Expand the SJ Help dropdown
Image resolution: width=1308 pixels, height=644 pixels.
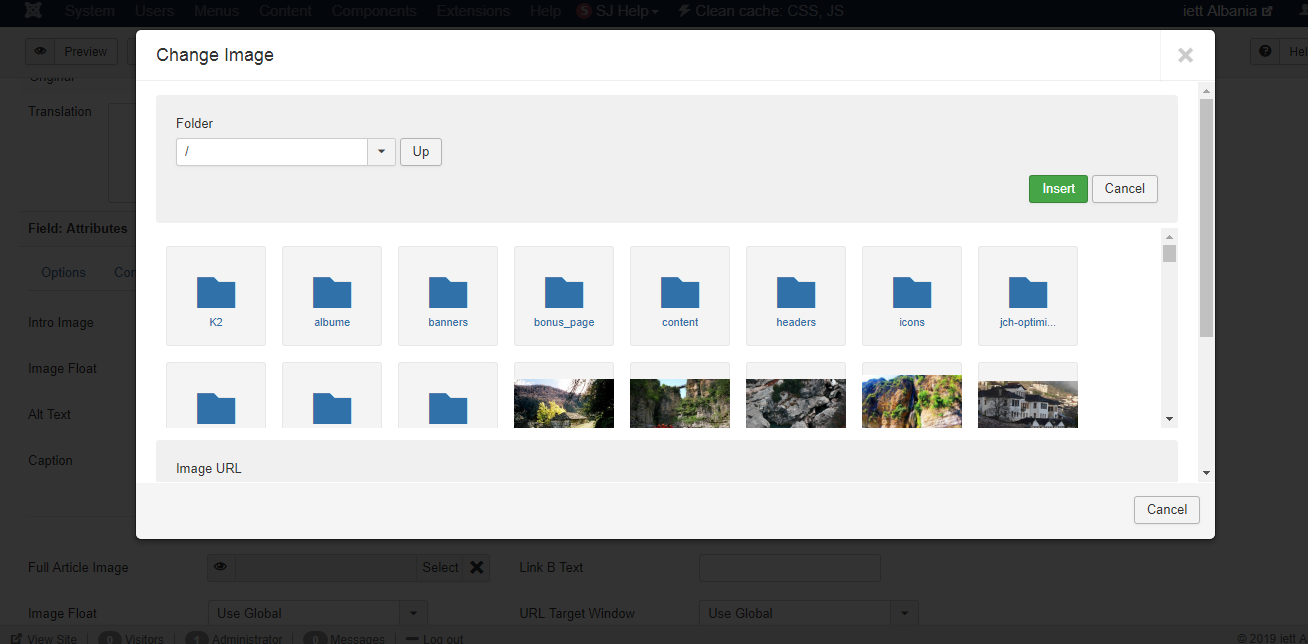click(x=618, y=11)
